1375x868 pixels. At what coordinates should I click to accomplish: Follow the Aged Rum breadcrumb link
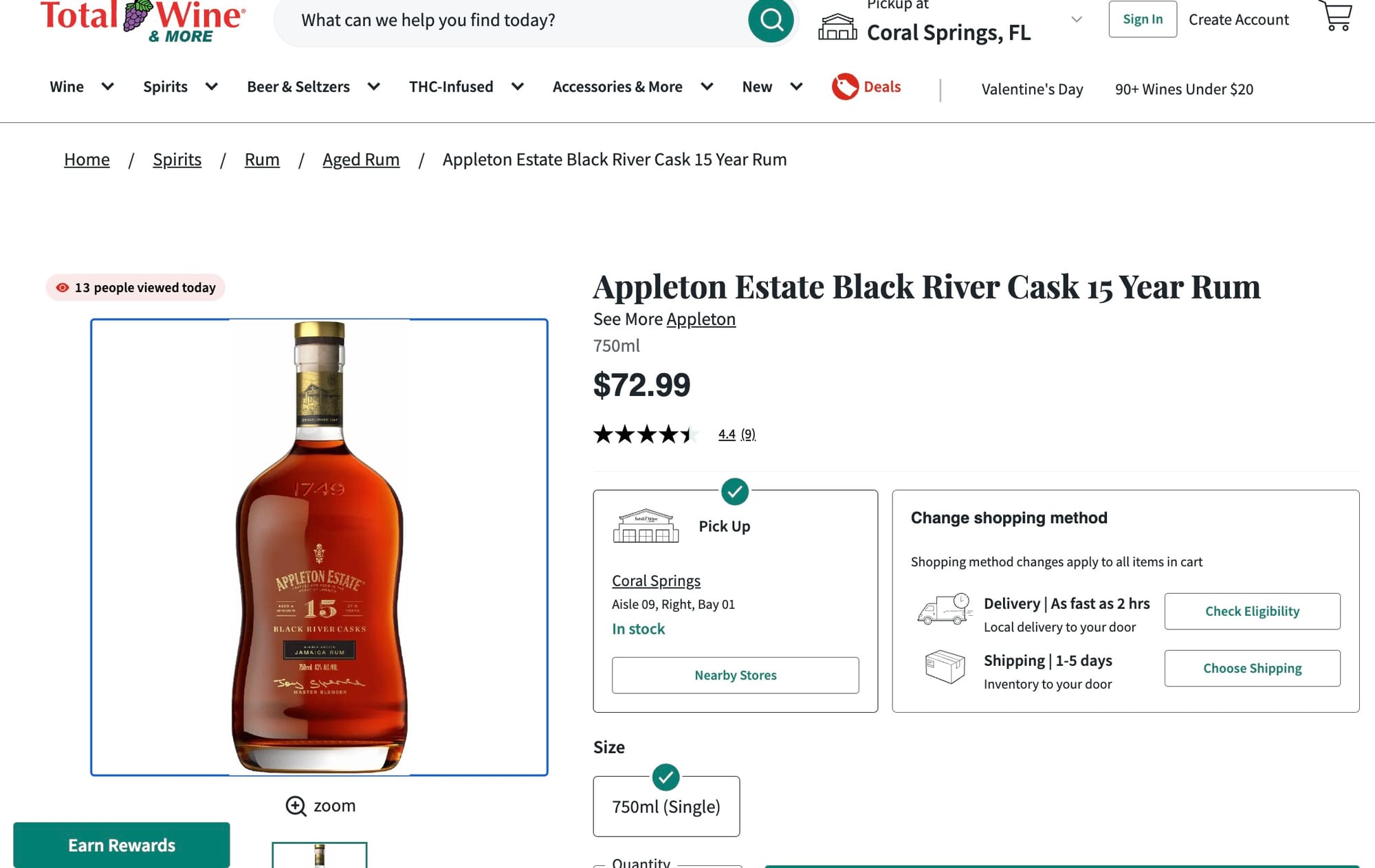point(361,159)
